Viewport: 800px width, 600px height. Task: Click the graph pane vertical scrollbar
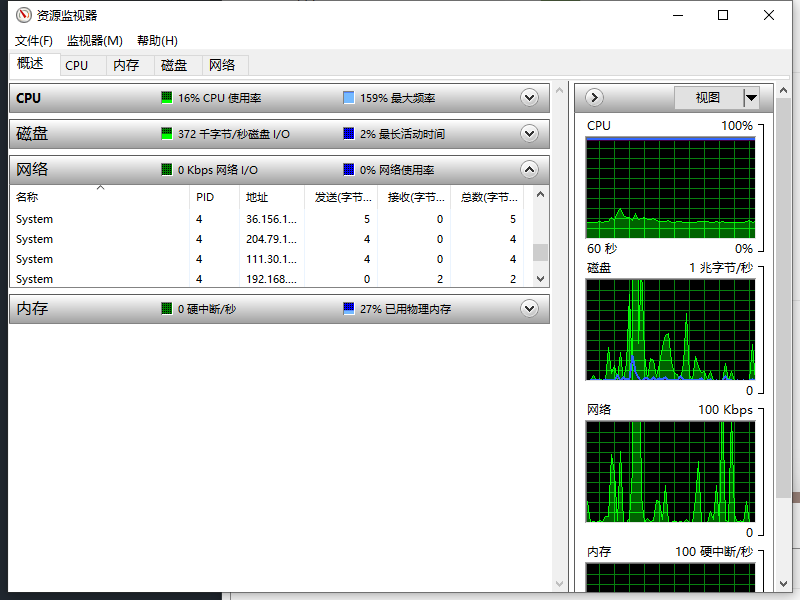click(783, 300)
